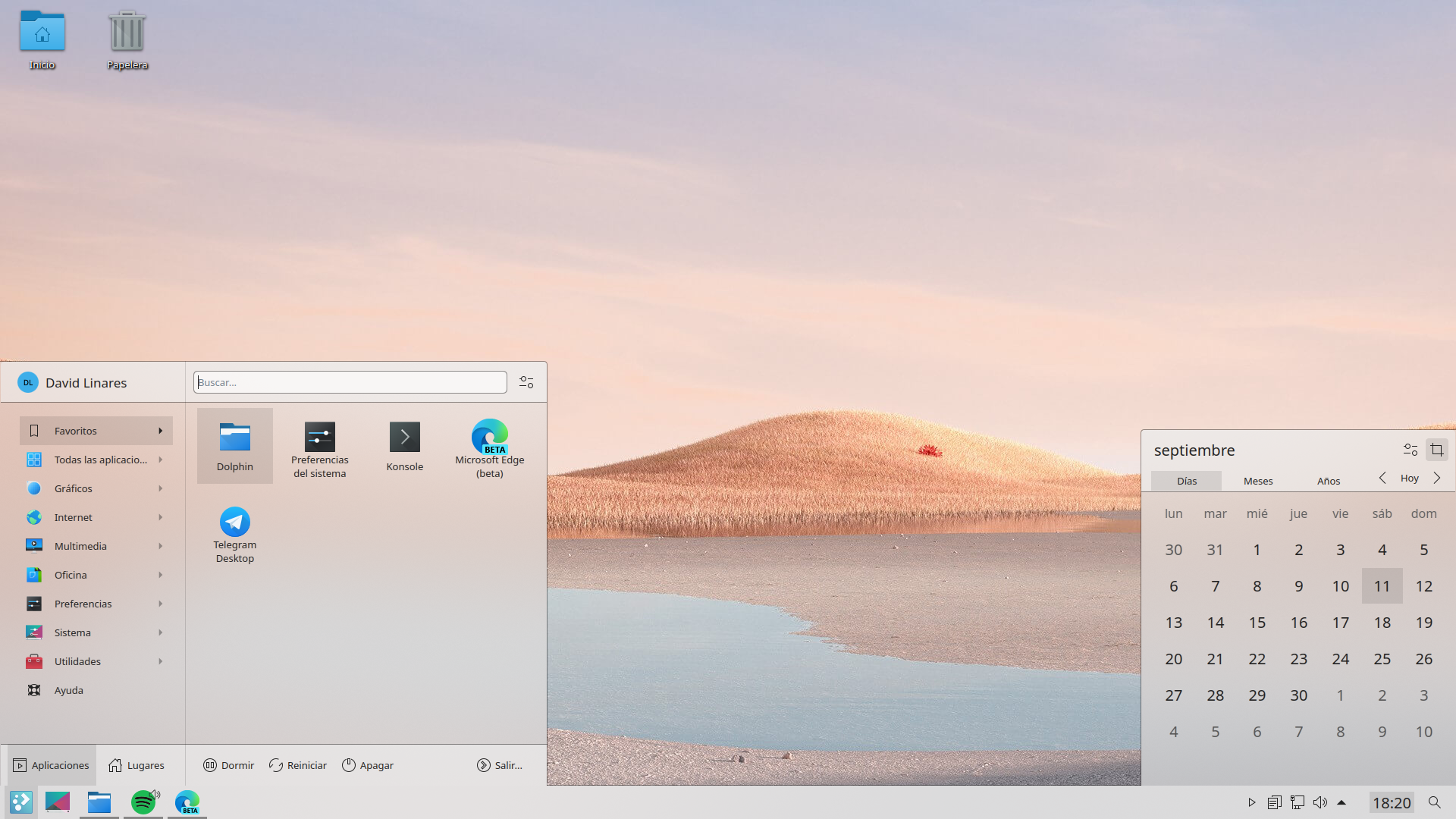Switch to Edge Beta in the taskbar
The height and width of the screenshot is (819, 1456).
(x=187, y=802)
